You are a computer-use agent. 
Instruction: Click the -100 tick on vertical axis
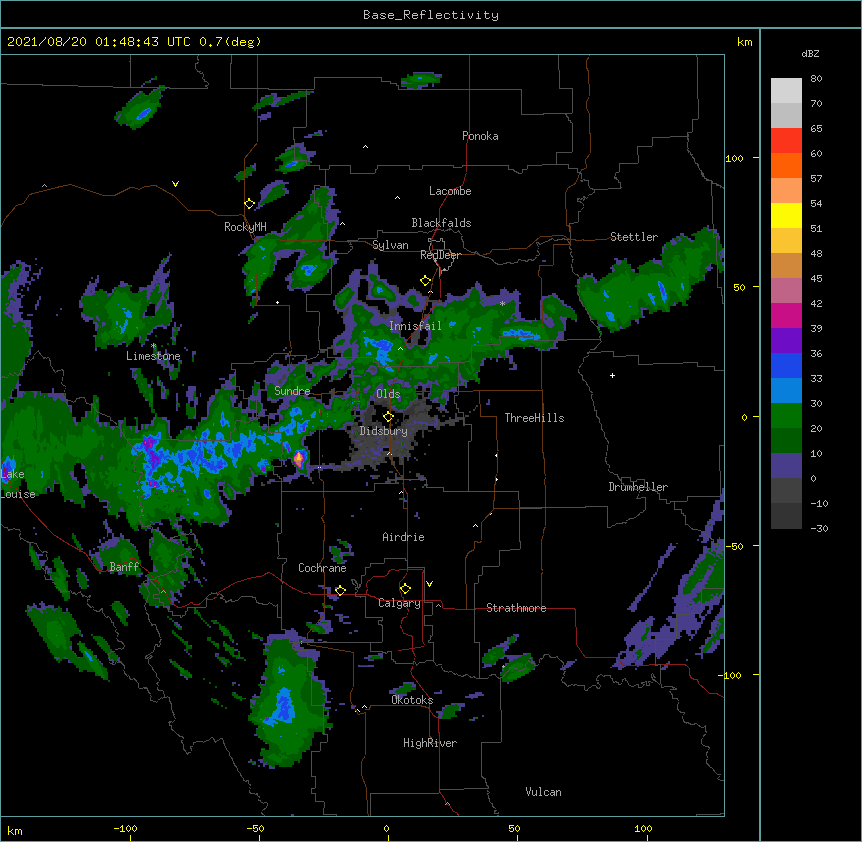(731, 675)
